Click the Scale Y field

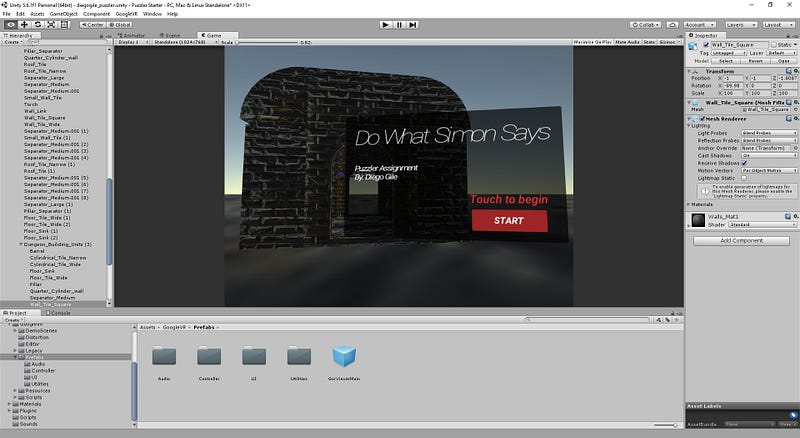click(x=763, y=93)
